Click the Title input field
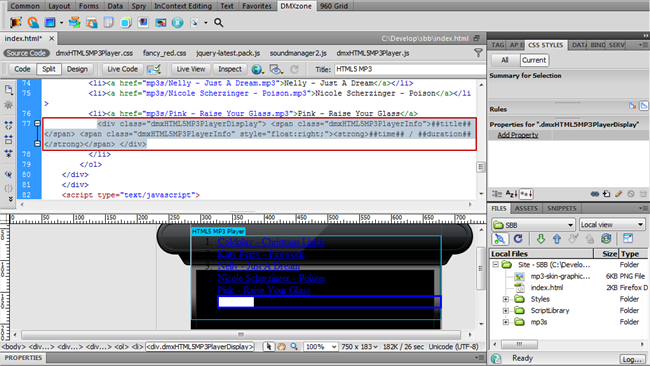650x366 pixels. pos(410,69)
